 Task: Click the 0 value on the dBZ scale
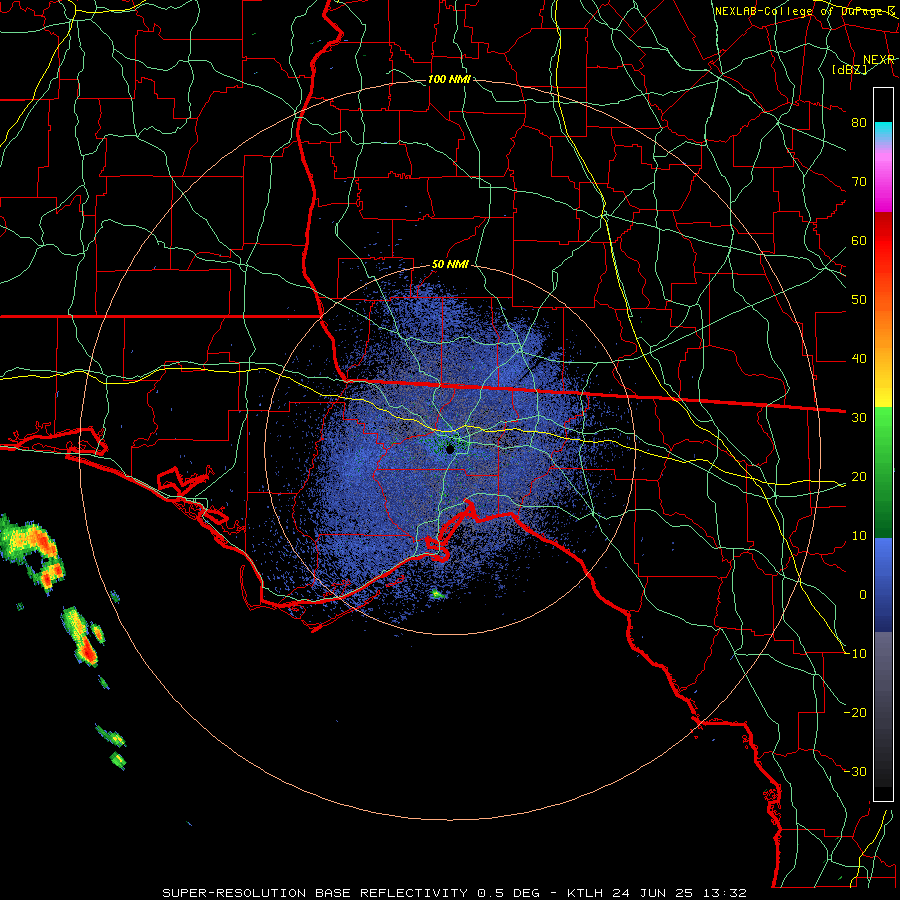coord(863,595)
